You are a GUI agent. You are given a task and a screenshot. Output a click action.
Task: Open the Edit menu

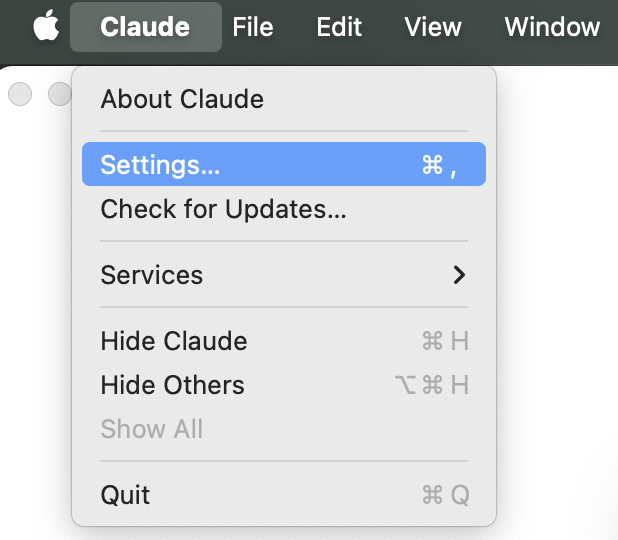point(339,27)
